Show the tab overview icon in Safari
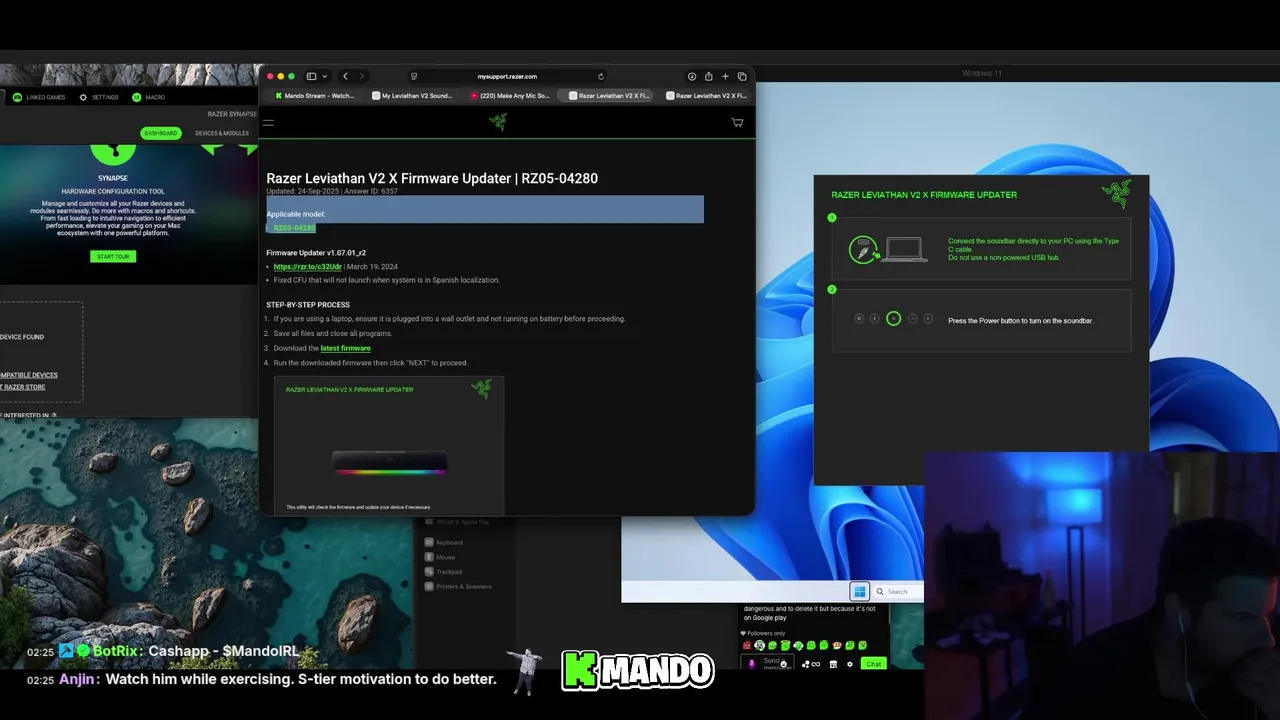 point(742,76)
